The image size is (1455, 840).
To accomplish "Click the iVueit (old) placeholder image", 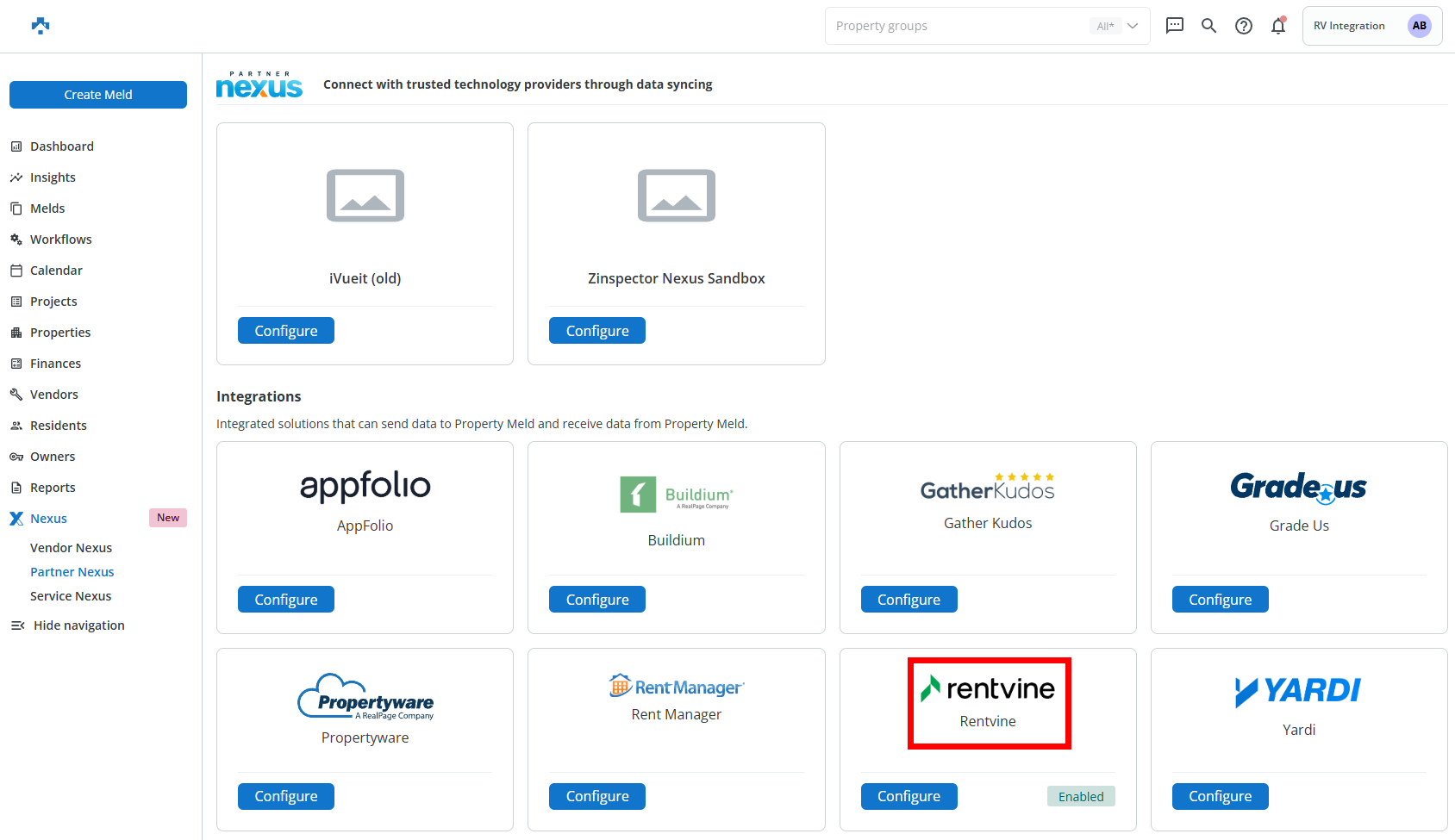I will (x=365, y=196).
